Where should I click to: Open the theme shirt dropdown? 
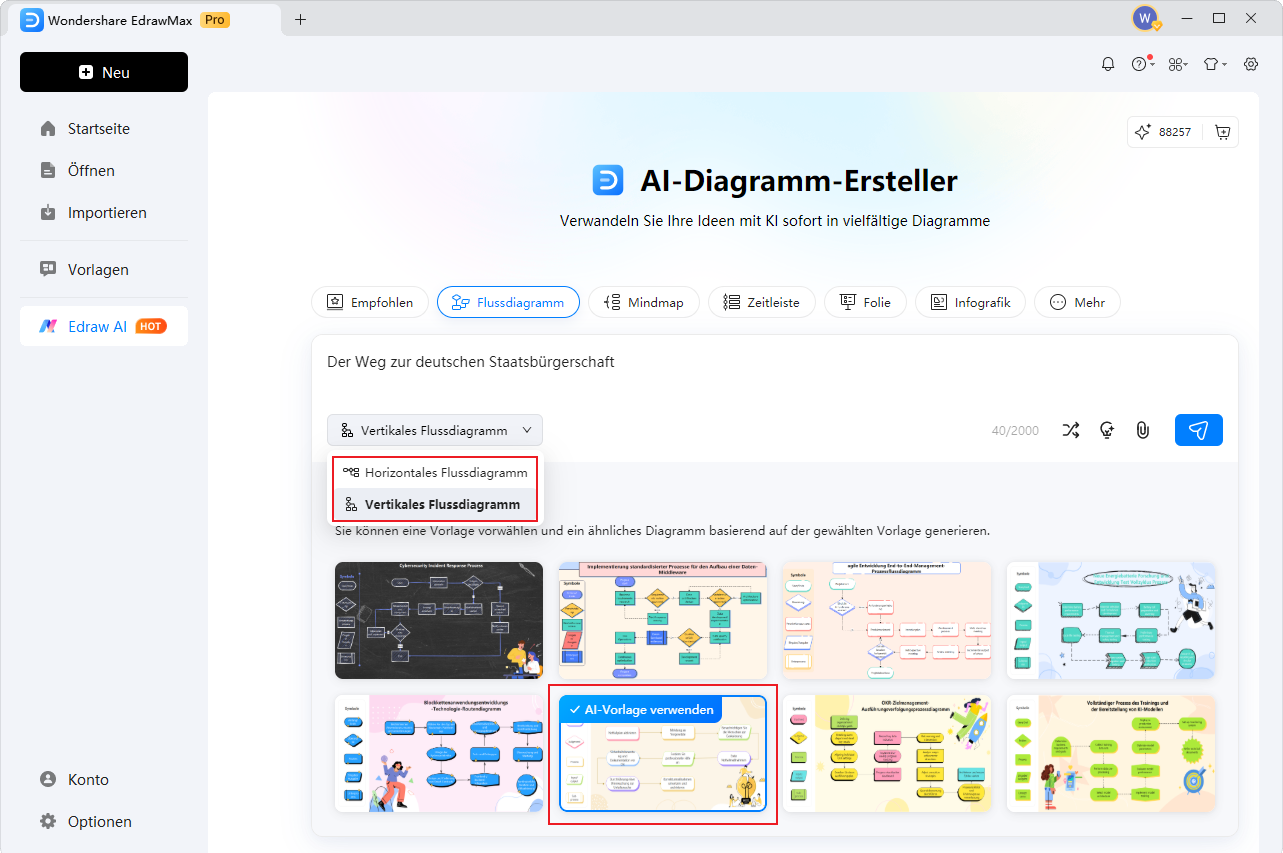pos(1214,63)
